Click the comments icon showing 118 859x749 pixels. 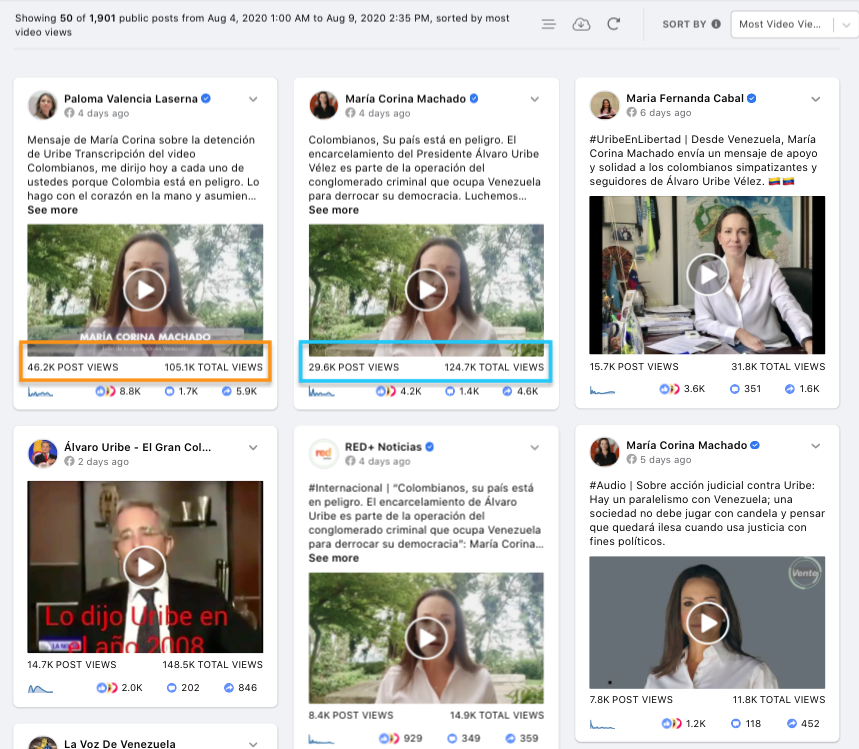(x=736, y=724)
